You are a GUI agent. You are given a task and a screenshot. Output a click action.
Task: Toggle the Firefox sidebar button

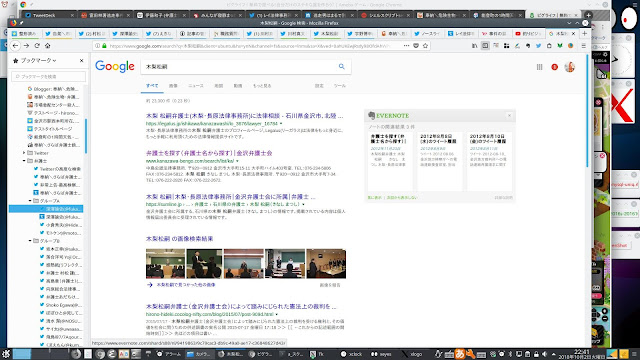click(x=485, y=46)
